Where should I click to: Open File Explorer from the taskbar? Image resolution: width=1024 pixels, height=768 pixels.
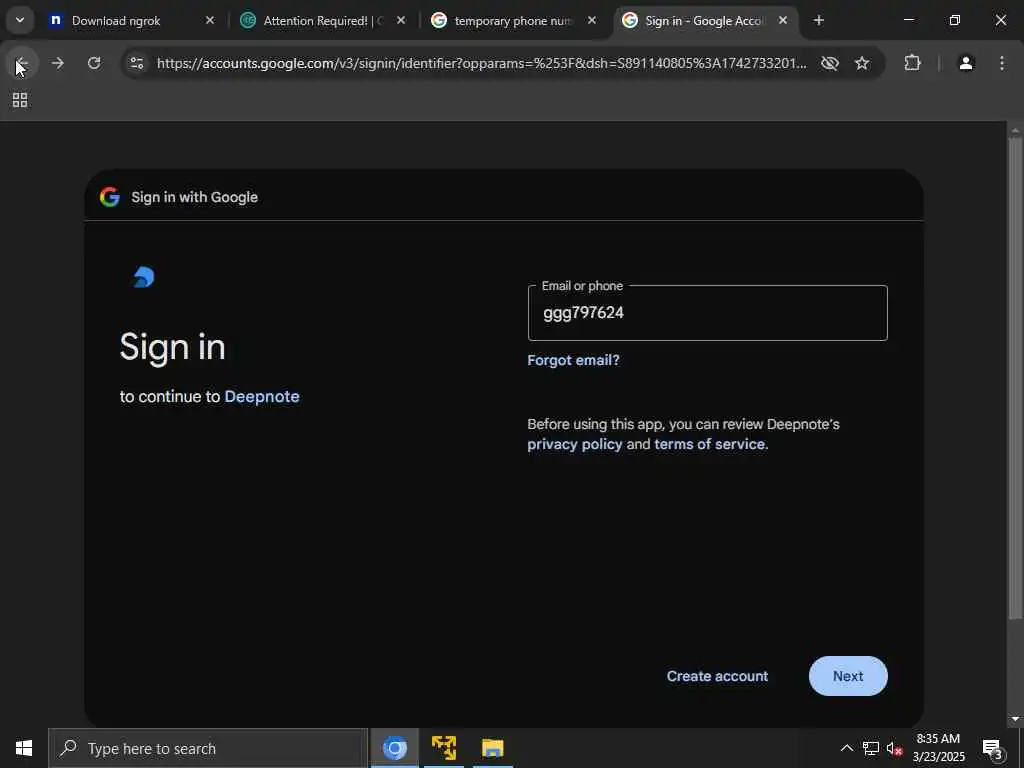[x=492, y=748]
